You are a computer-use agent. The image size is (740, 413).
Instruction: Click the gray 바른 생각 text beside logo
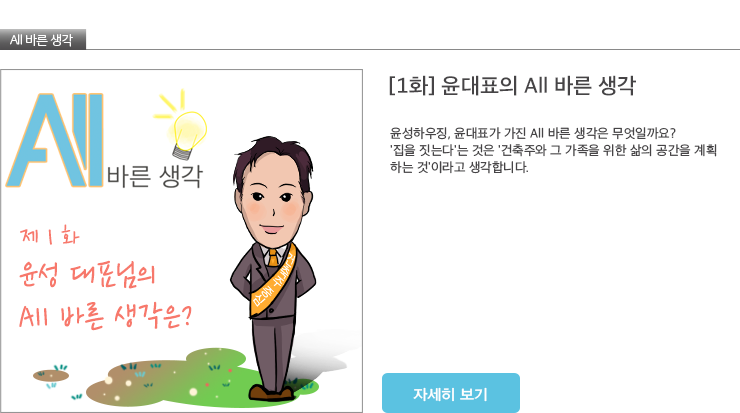155,176
